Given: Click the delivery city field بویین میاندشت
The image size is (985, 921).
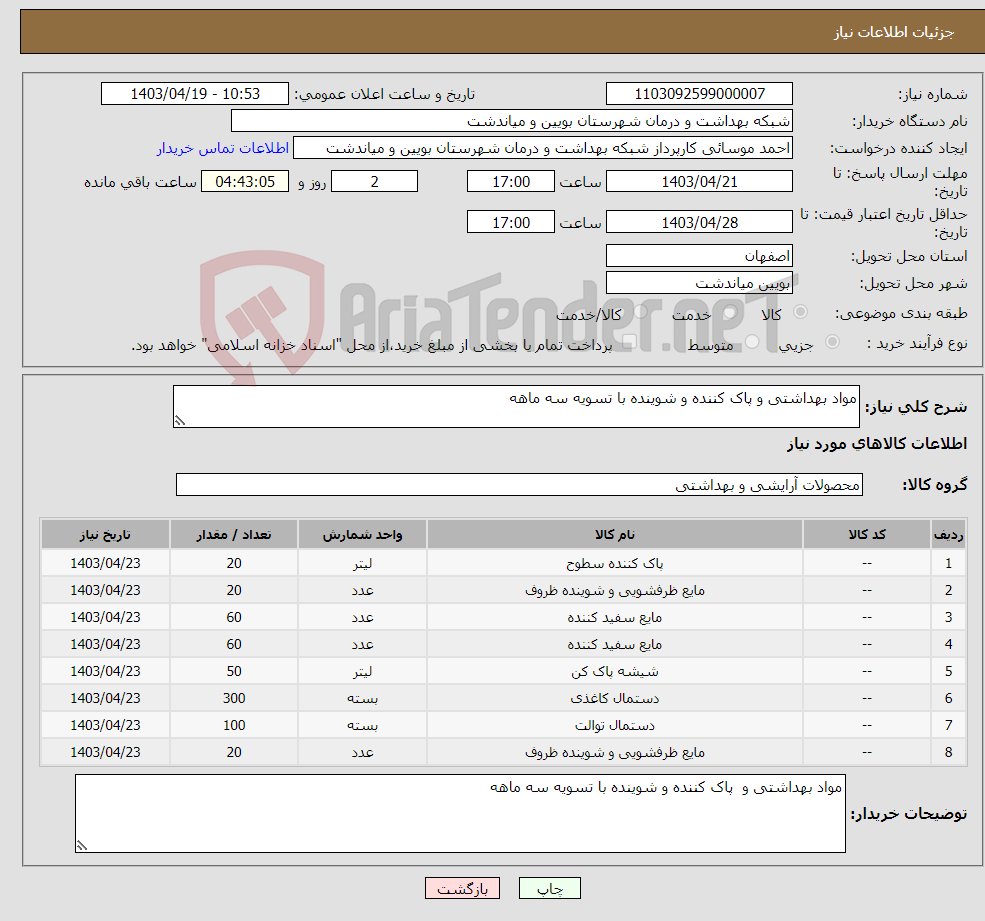Looking at the screenshot, I should click(x=699, y=283).
